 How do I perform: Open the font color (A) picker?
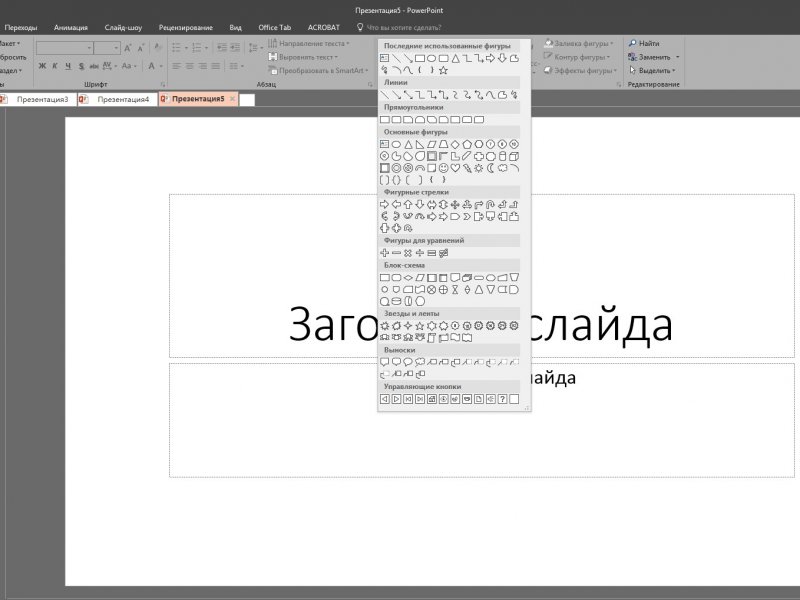pyautogui.click(x=154, y=66)
